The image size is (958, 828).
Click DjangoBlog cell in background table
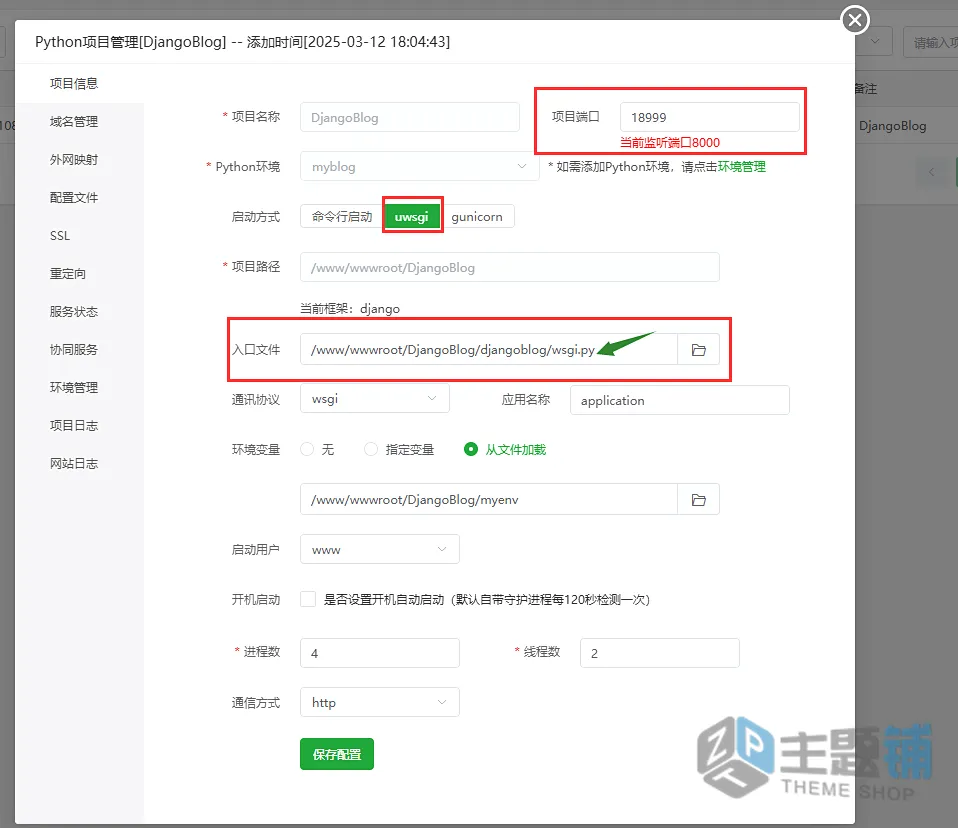[x=892, y=126]
